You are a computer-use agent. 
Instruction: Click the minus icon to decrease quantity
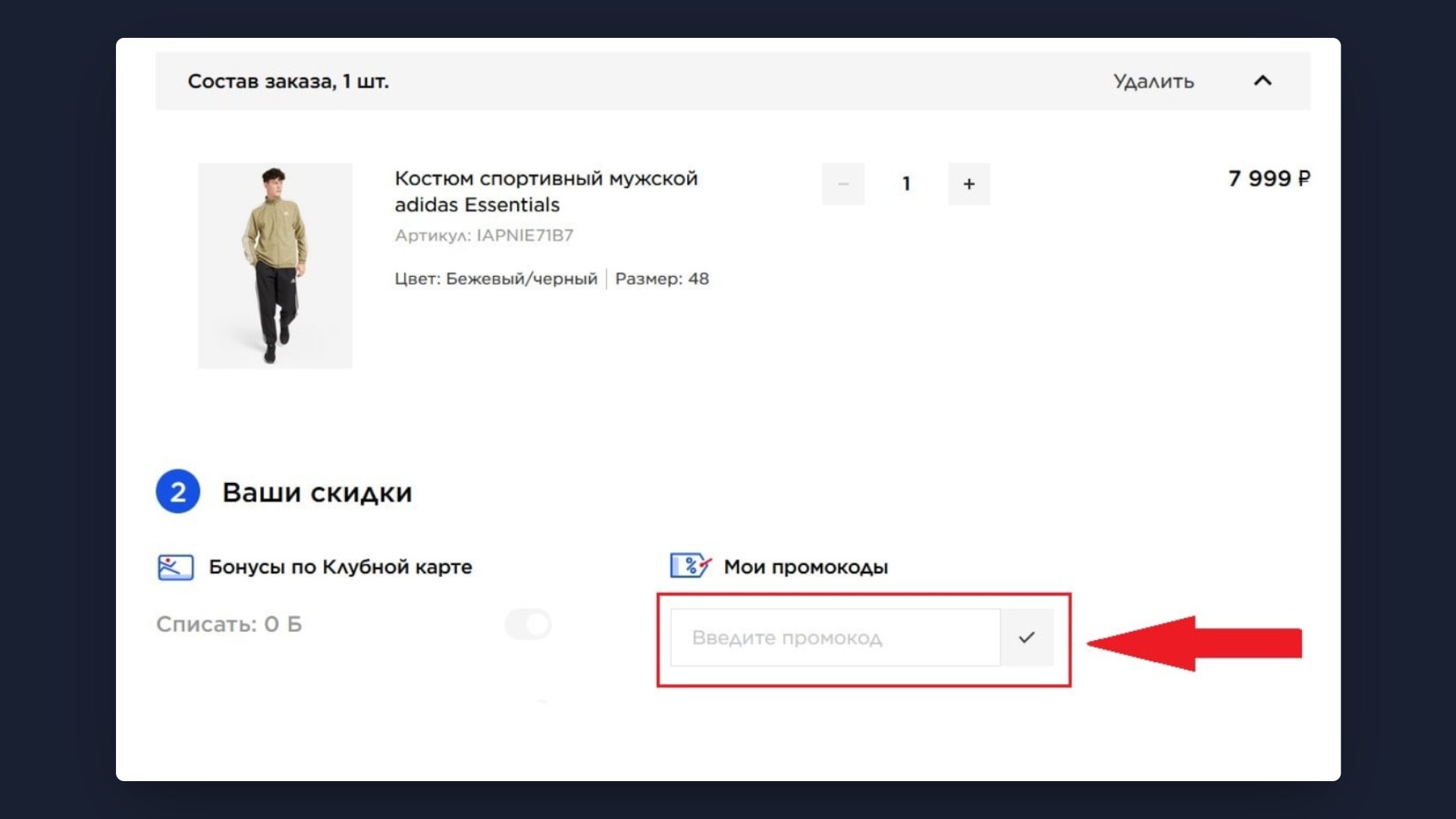[843, 184]
